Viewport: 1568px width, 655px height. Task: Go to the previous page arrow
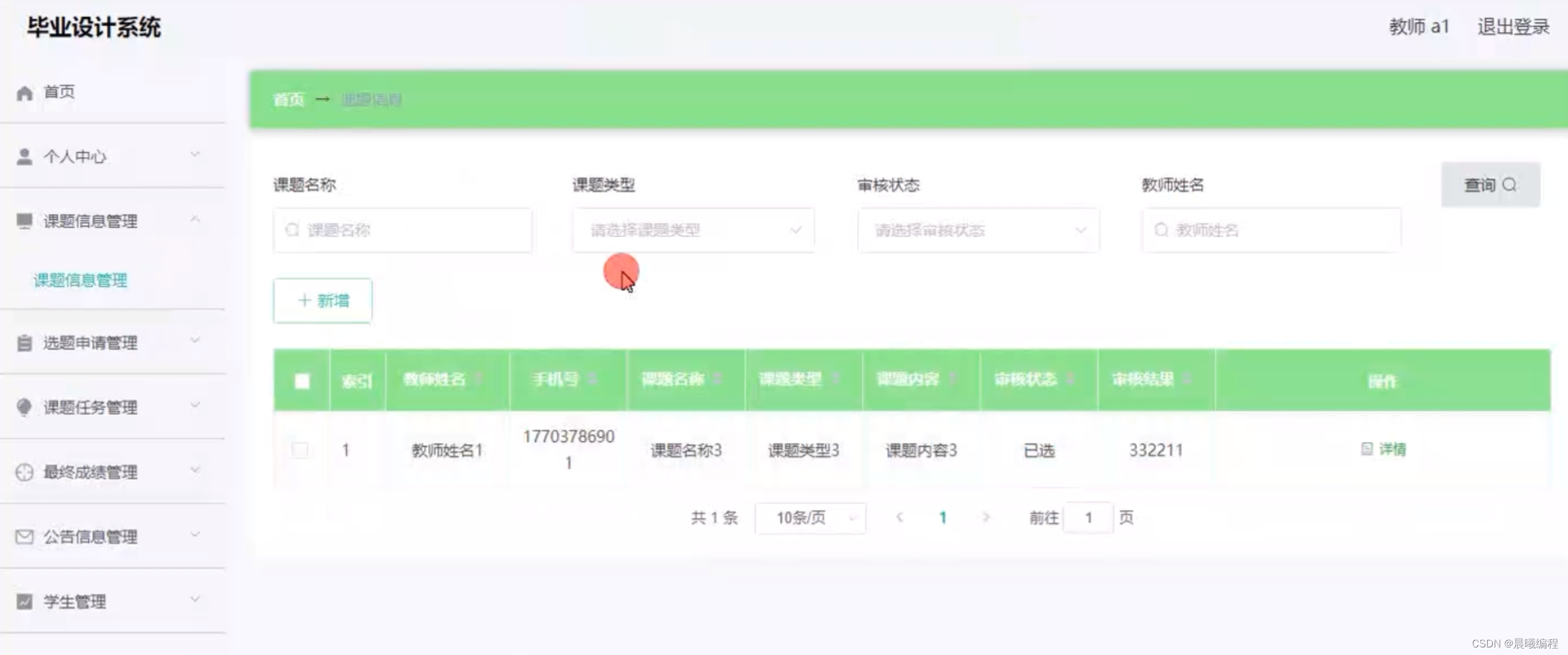click(x=900, y=518)
